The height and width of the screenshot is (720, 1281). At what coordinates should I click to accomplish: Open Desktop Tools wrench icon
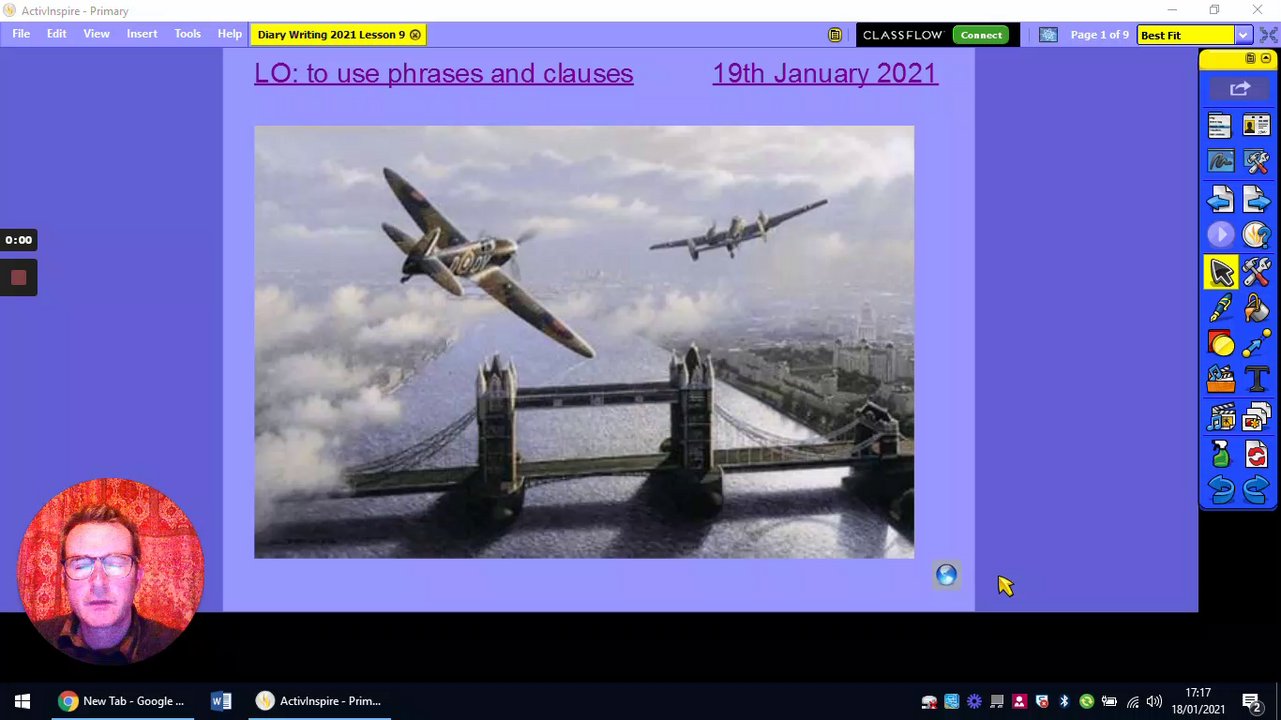click(x=1256, y=162)
